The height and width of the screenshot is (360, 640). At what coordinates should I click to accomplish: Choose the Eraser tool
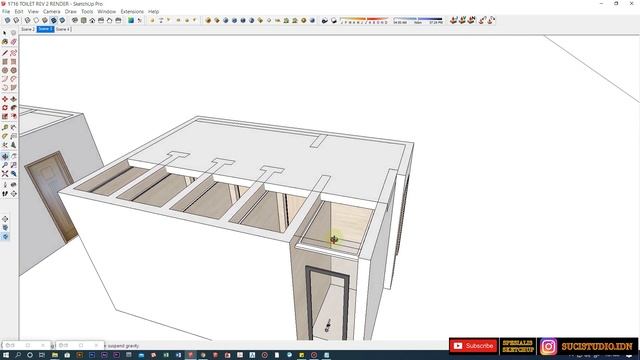13,42
